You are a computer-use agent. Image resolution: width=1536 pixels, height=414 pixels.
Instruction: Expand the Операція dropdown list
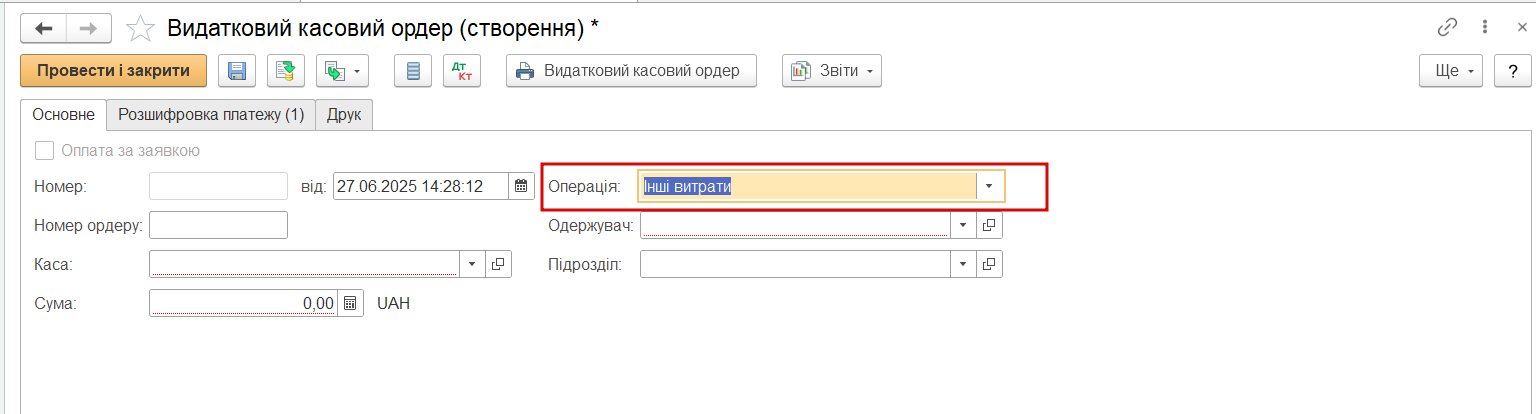990,187
